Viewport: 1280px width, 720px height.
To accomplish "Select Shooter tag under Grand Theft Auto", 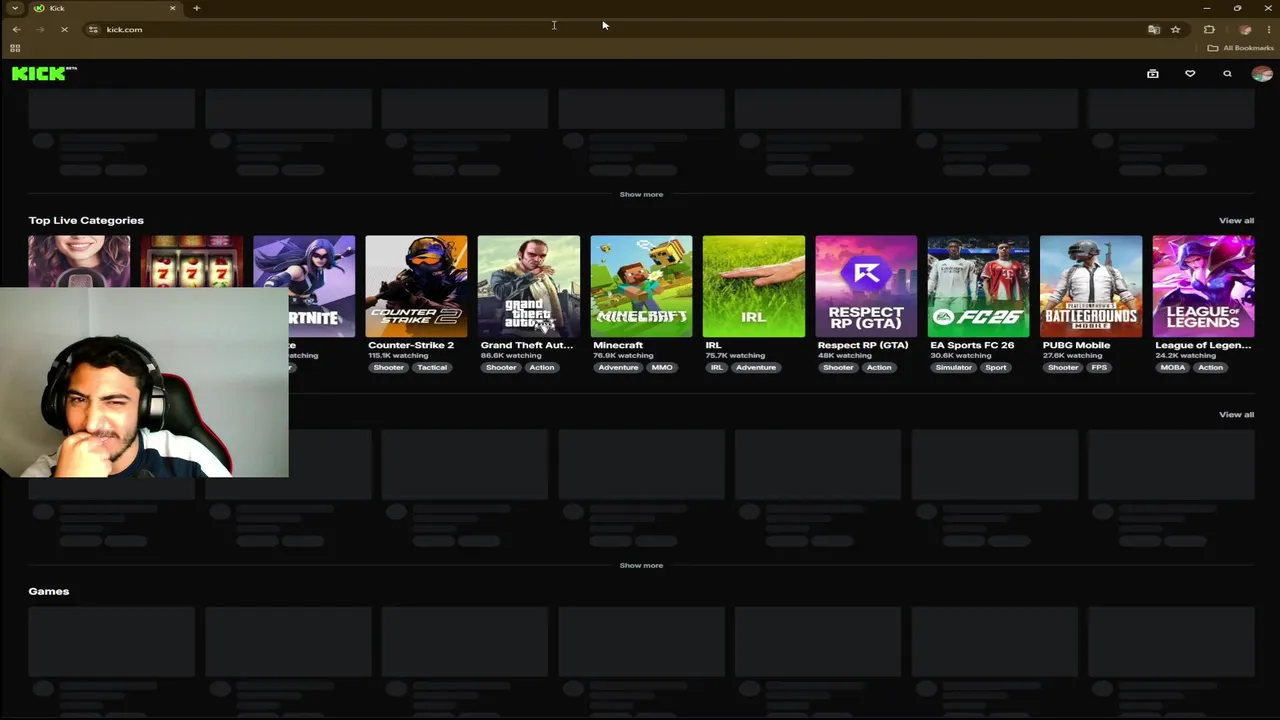I will click(501, 367).
